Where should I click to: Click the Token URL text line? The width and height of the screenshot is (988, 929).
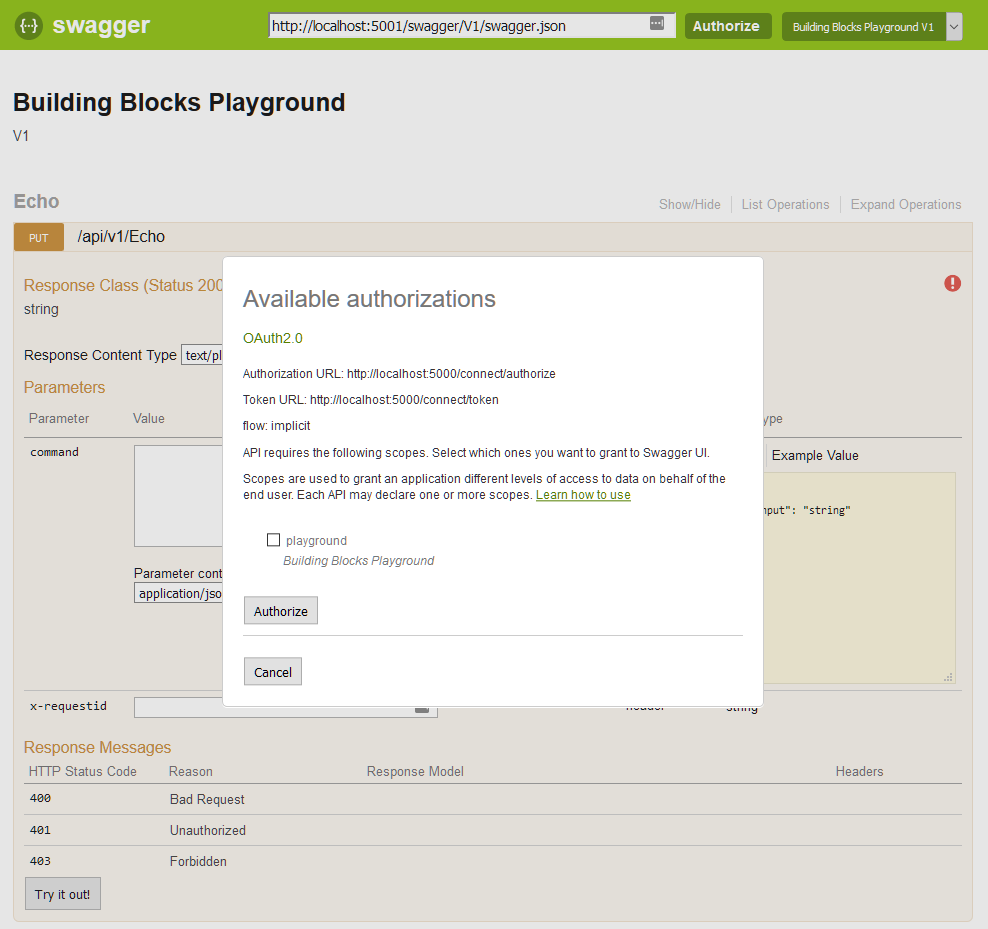(x=370, y=400)
